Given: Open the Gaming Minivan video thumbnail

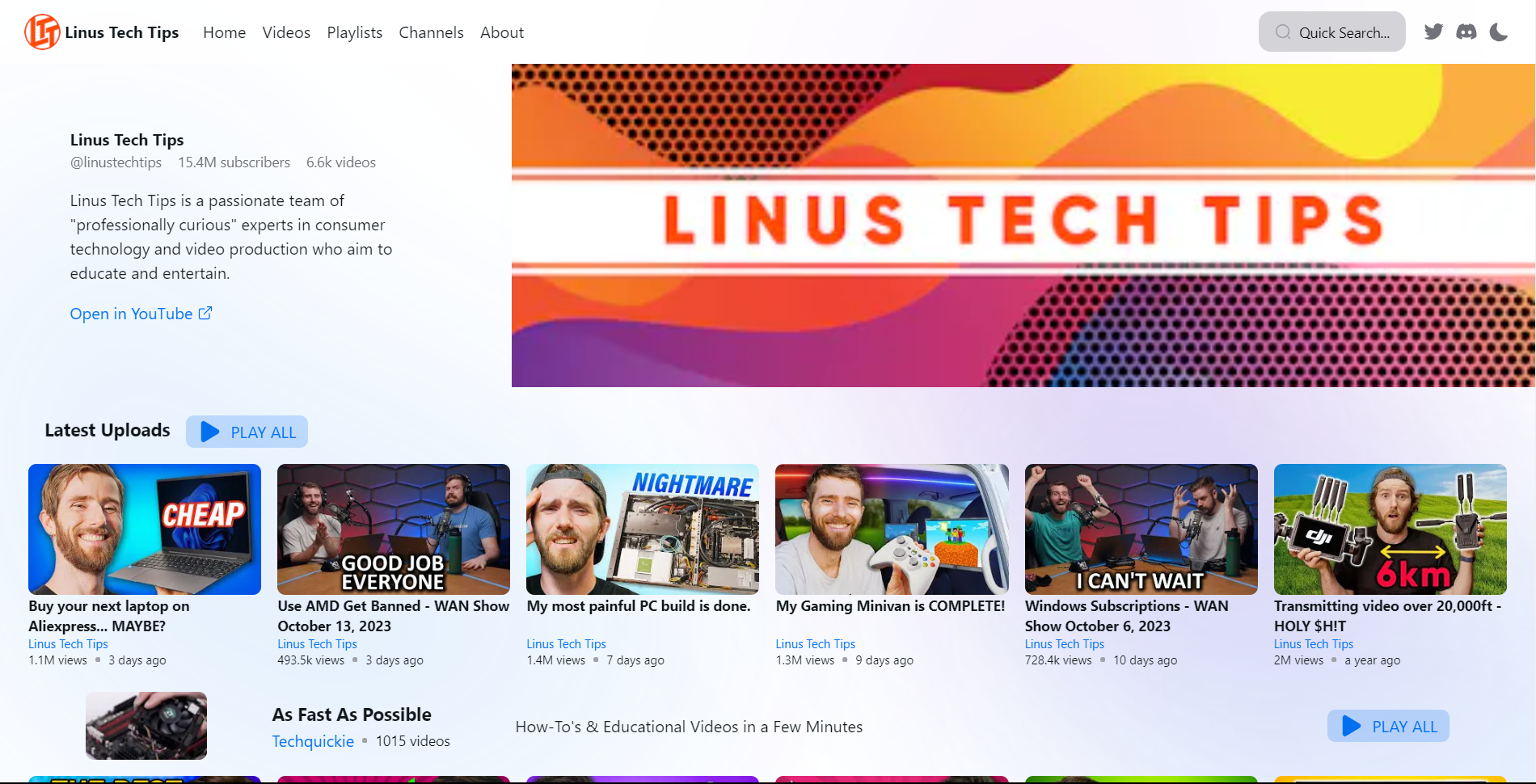Looking at the screenshot, I should 892,529.
